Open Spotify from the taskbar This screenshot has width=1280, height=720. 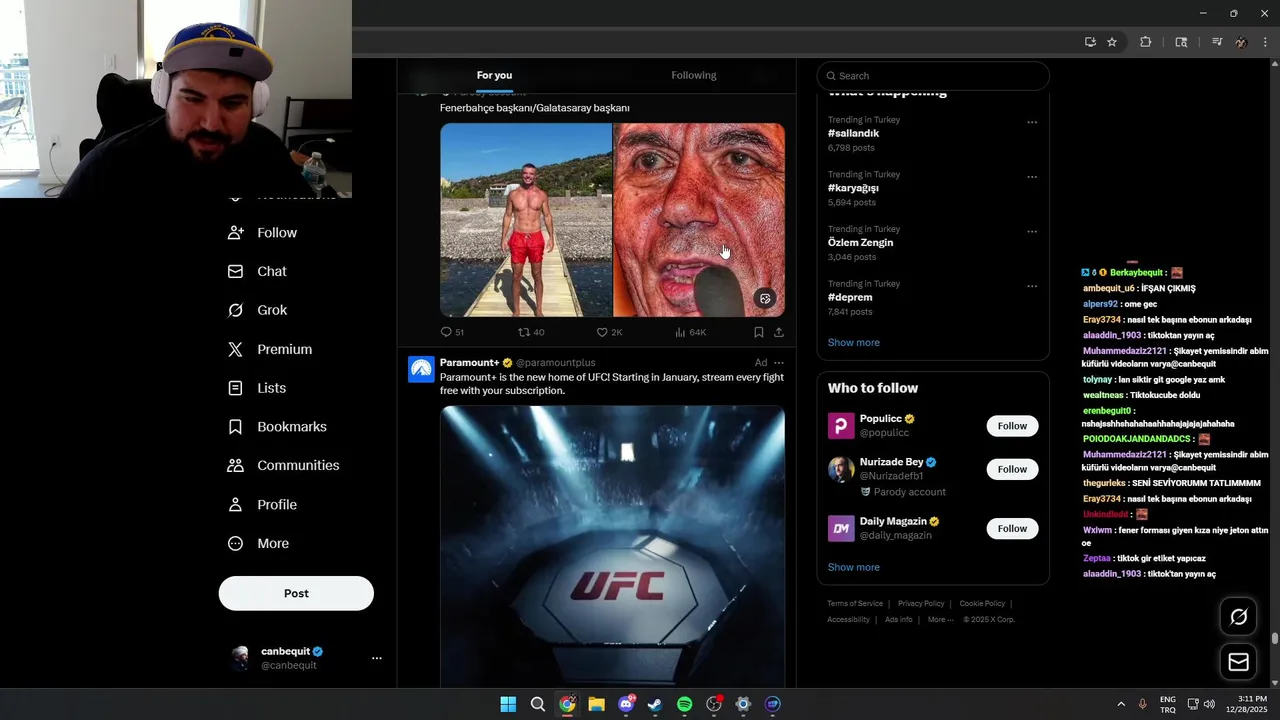[x=684, y=704]
